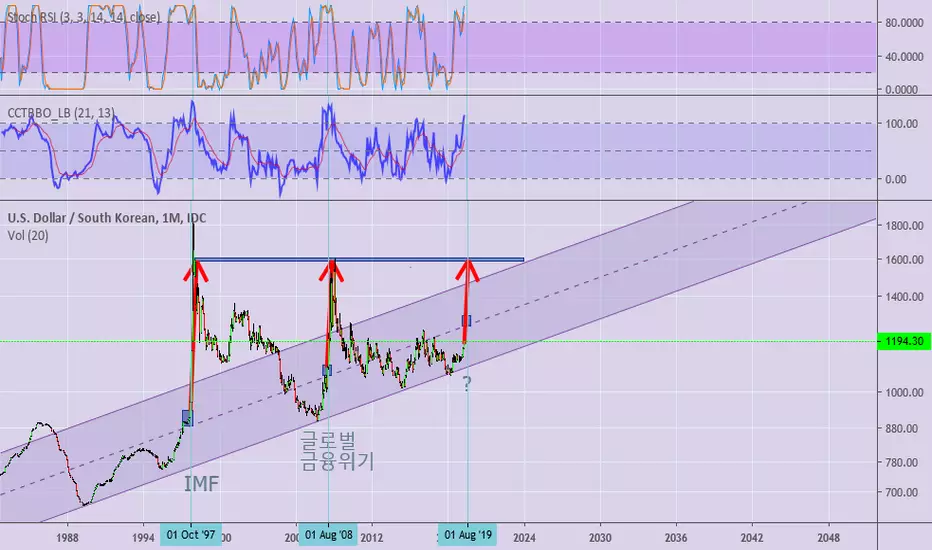Select the question mark annotation near 2019
Screen dimensions: 932x550
point(467,384)
